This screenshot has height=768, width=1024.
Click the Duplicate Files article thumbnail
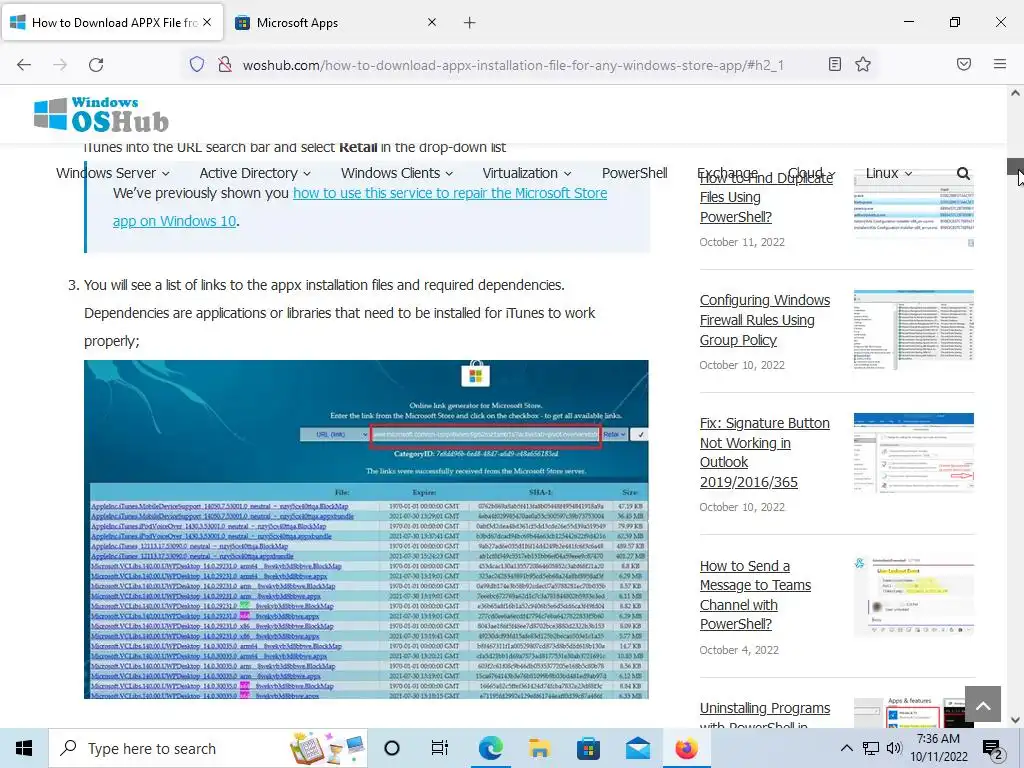click(x=914, y=207)
